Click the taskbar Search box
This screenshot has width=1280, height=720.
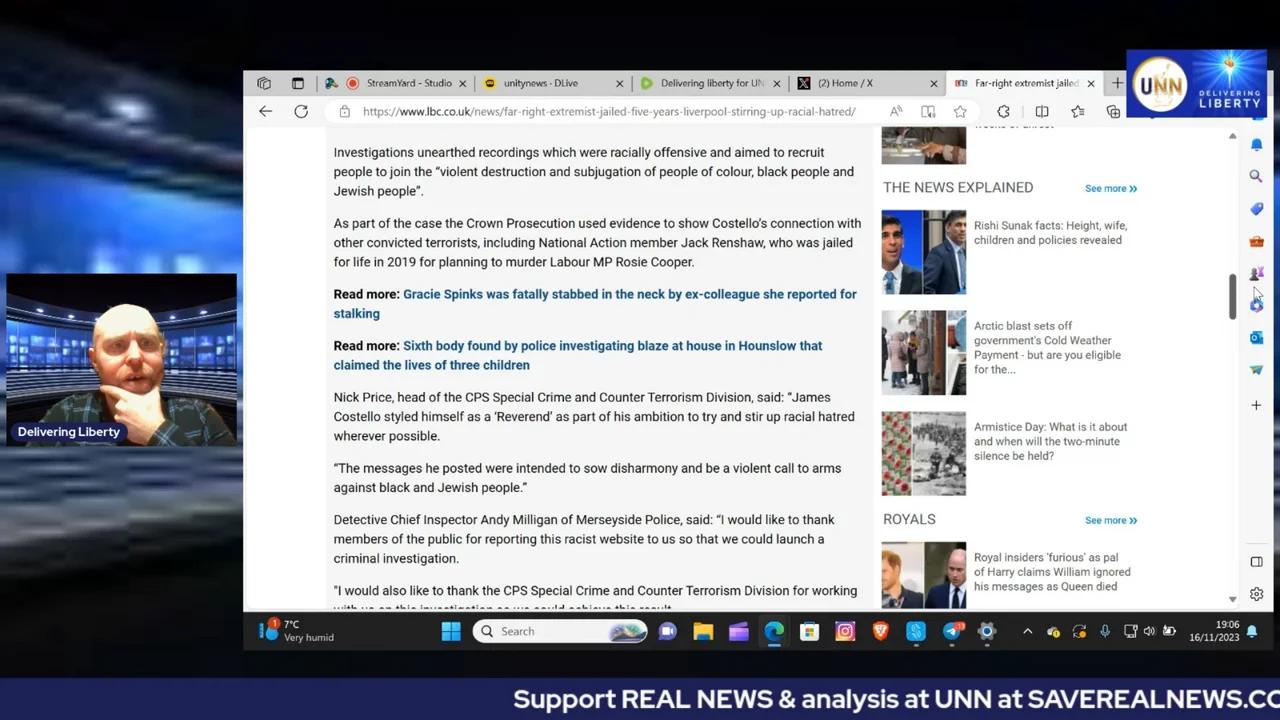click(561, 631)
